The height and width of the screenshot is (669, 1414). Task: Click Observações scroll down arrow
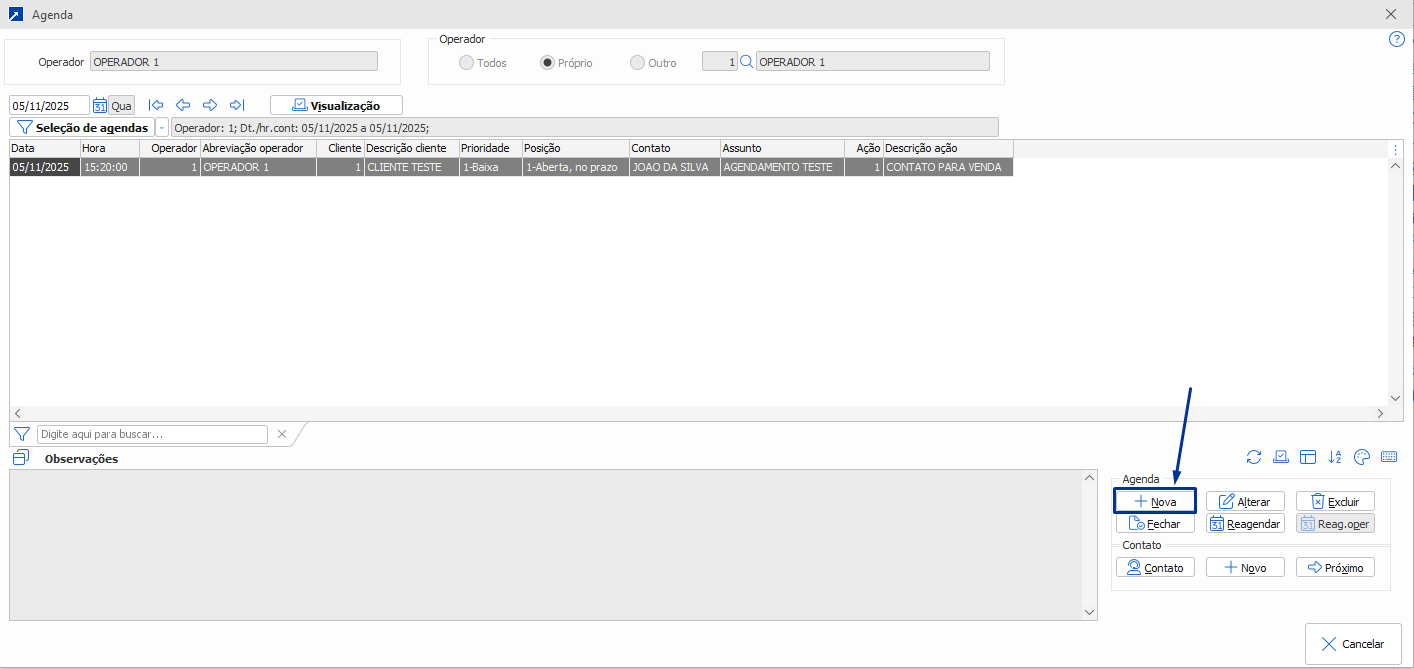[1090, 612]
